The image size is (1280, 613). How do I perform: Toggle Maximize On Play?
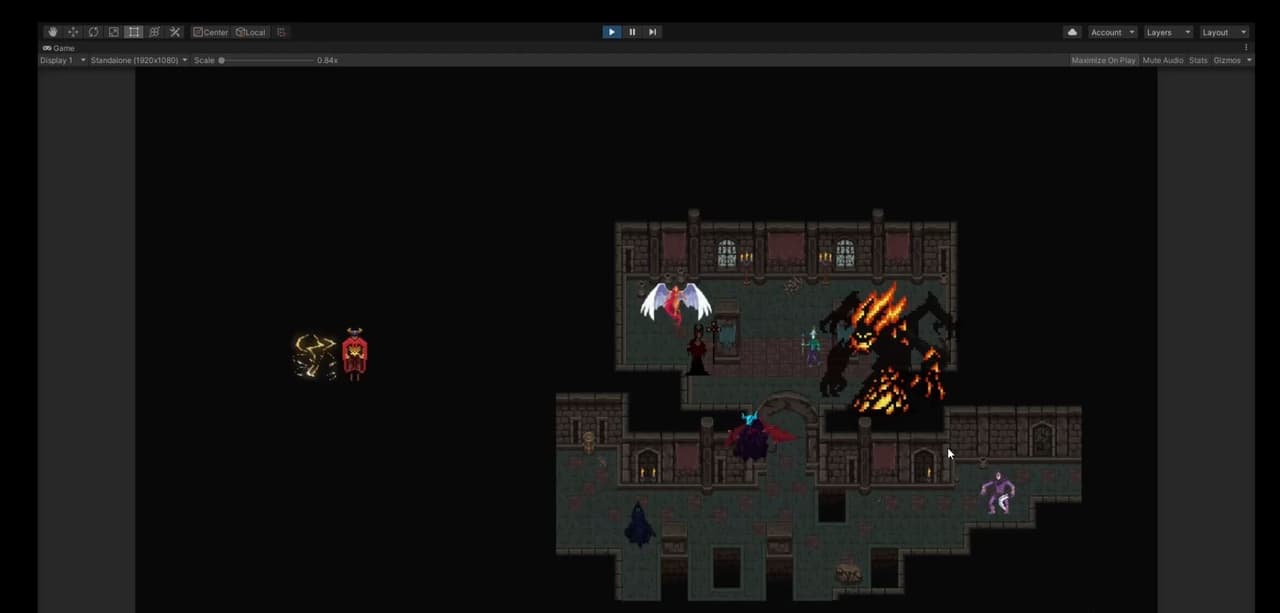[1103, 60]
